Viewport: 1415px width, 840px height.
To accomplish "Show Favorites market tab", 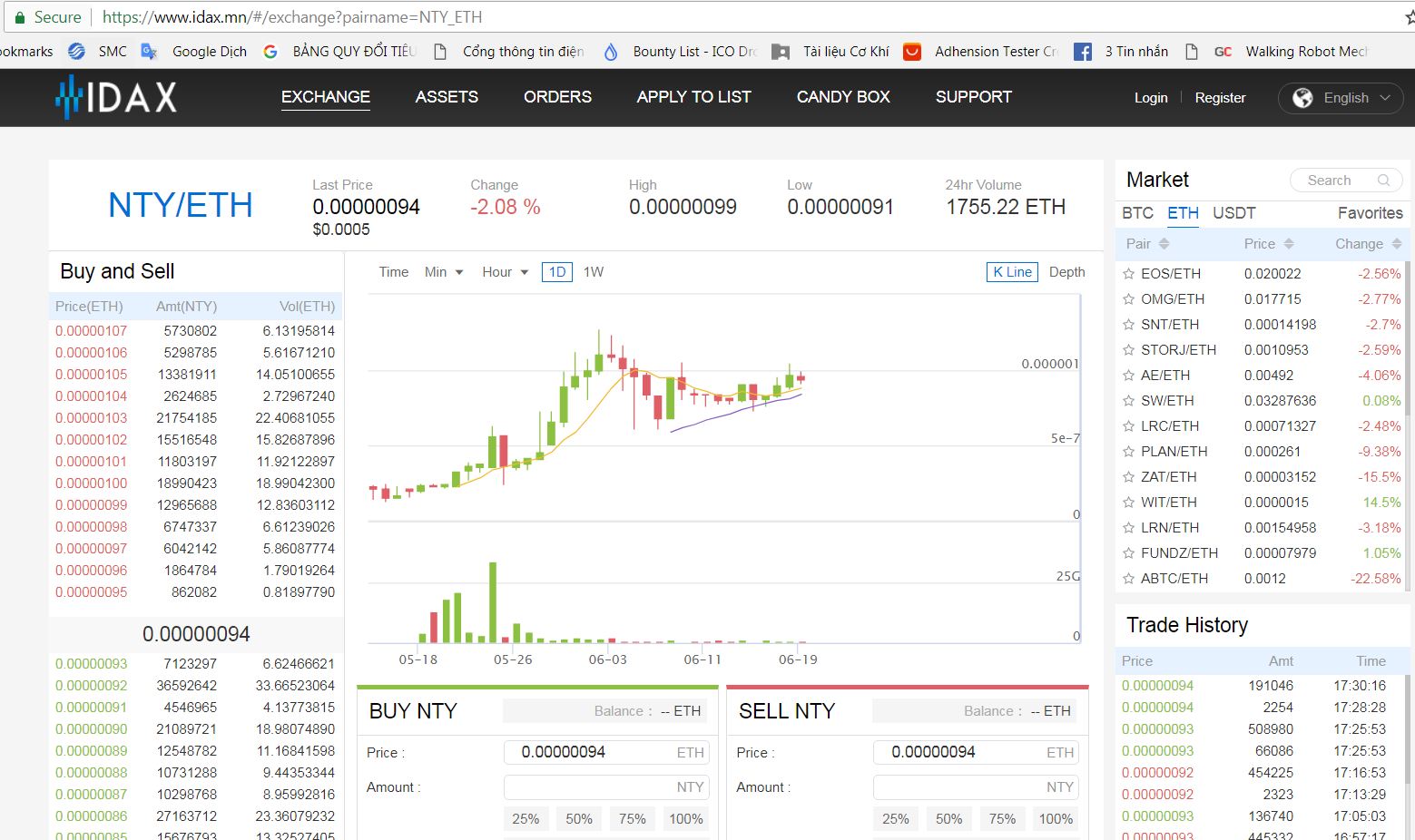I will tap(1371, 213).
